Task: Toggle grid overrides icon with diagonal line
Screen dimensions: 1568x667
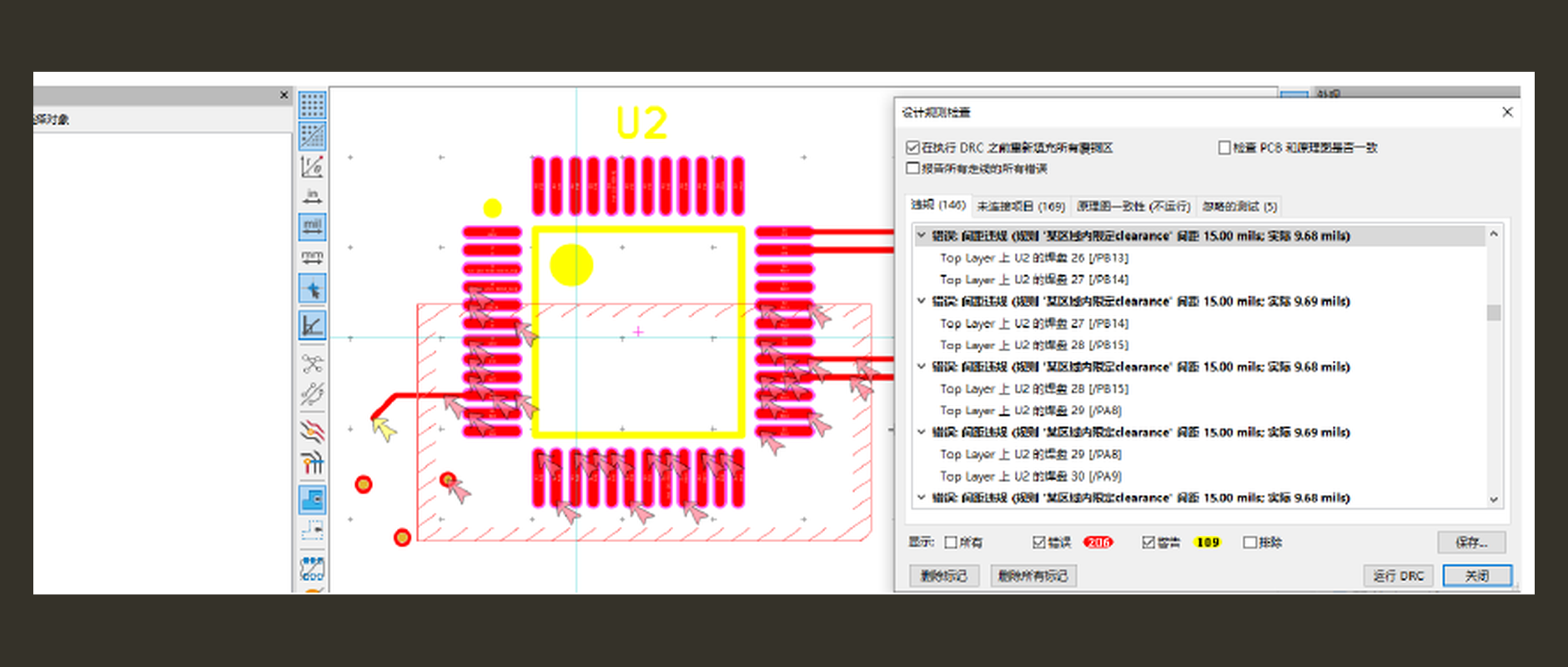Action: point(312,136)
